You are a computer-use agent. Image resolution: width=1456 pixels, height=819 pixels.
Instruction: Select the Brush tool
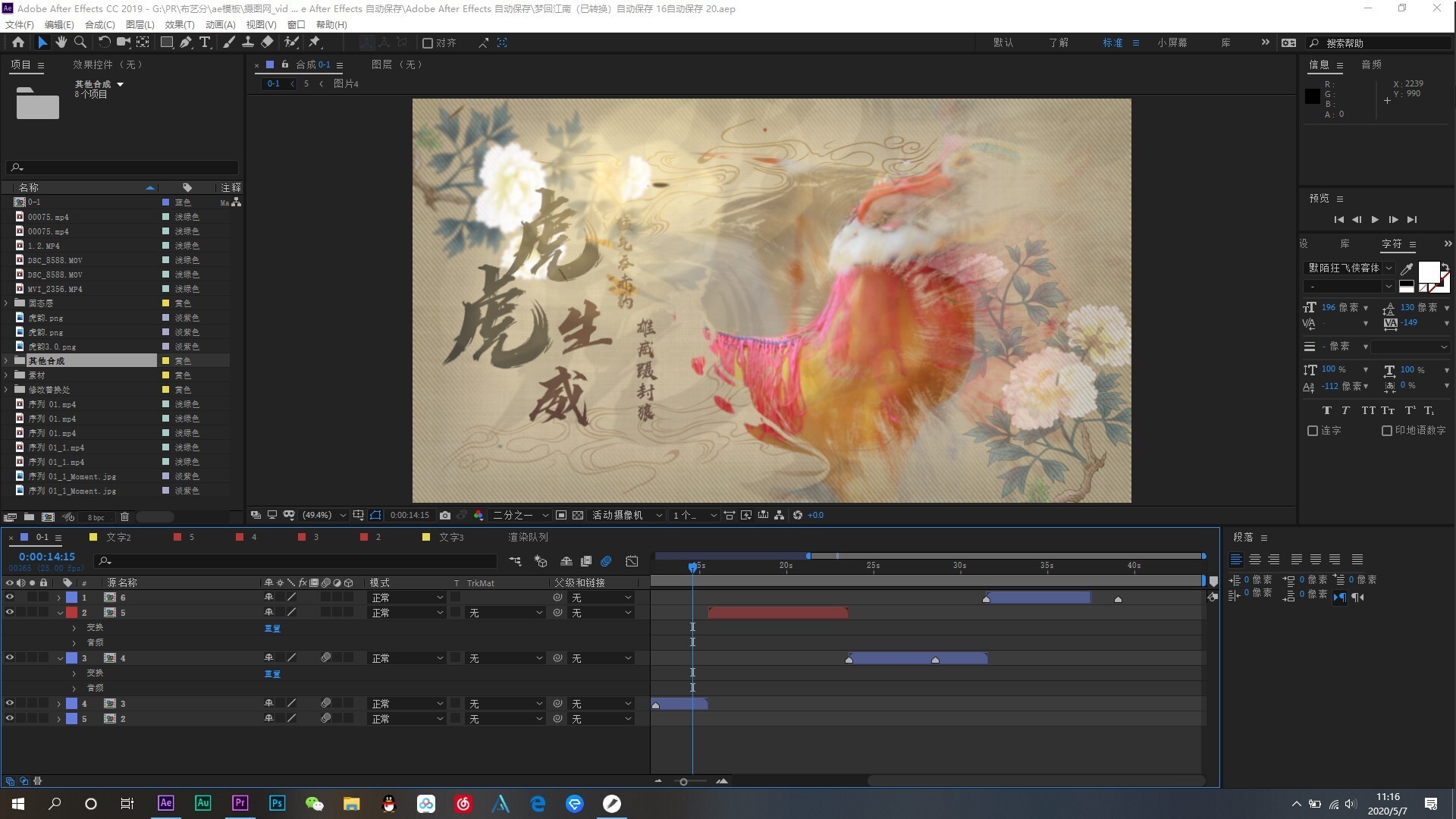coord(228,42)
